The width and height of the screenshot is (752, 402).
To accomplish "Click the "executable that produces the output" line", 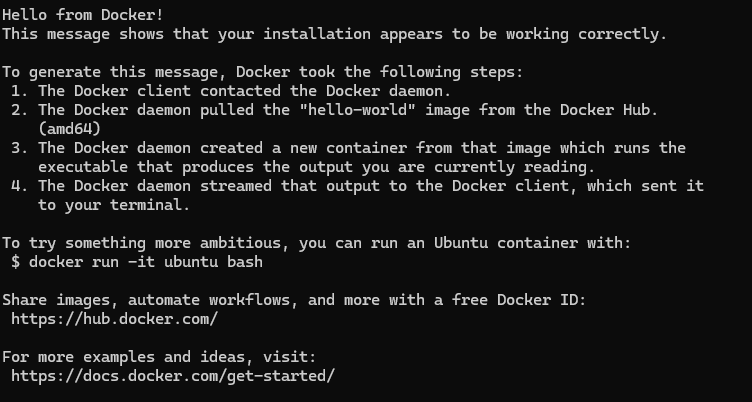I will [x=317, y=167].
